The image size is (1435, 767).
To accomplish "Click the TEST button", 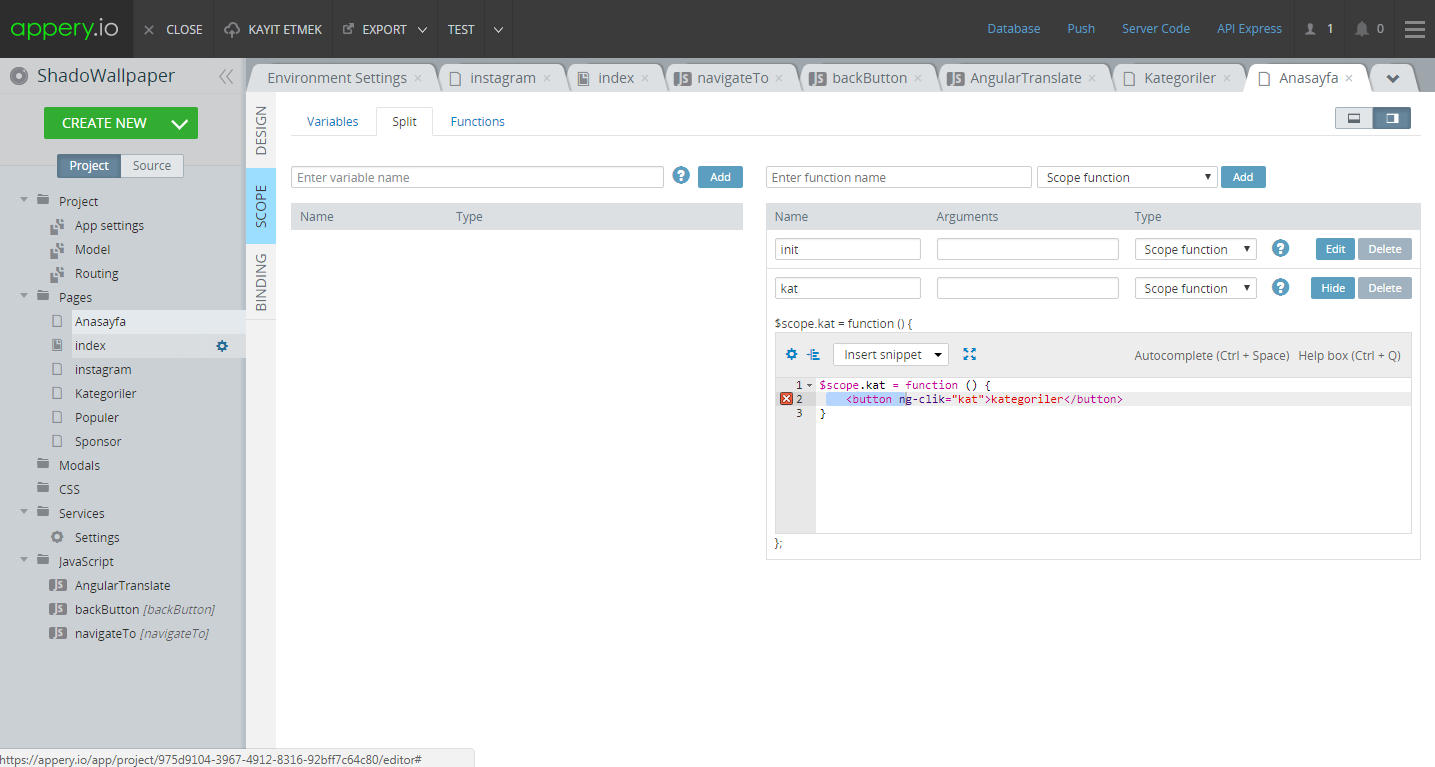I will pos(461,29).
